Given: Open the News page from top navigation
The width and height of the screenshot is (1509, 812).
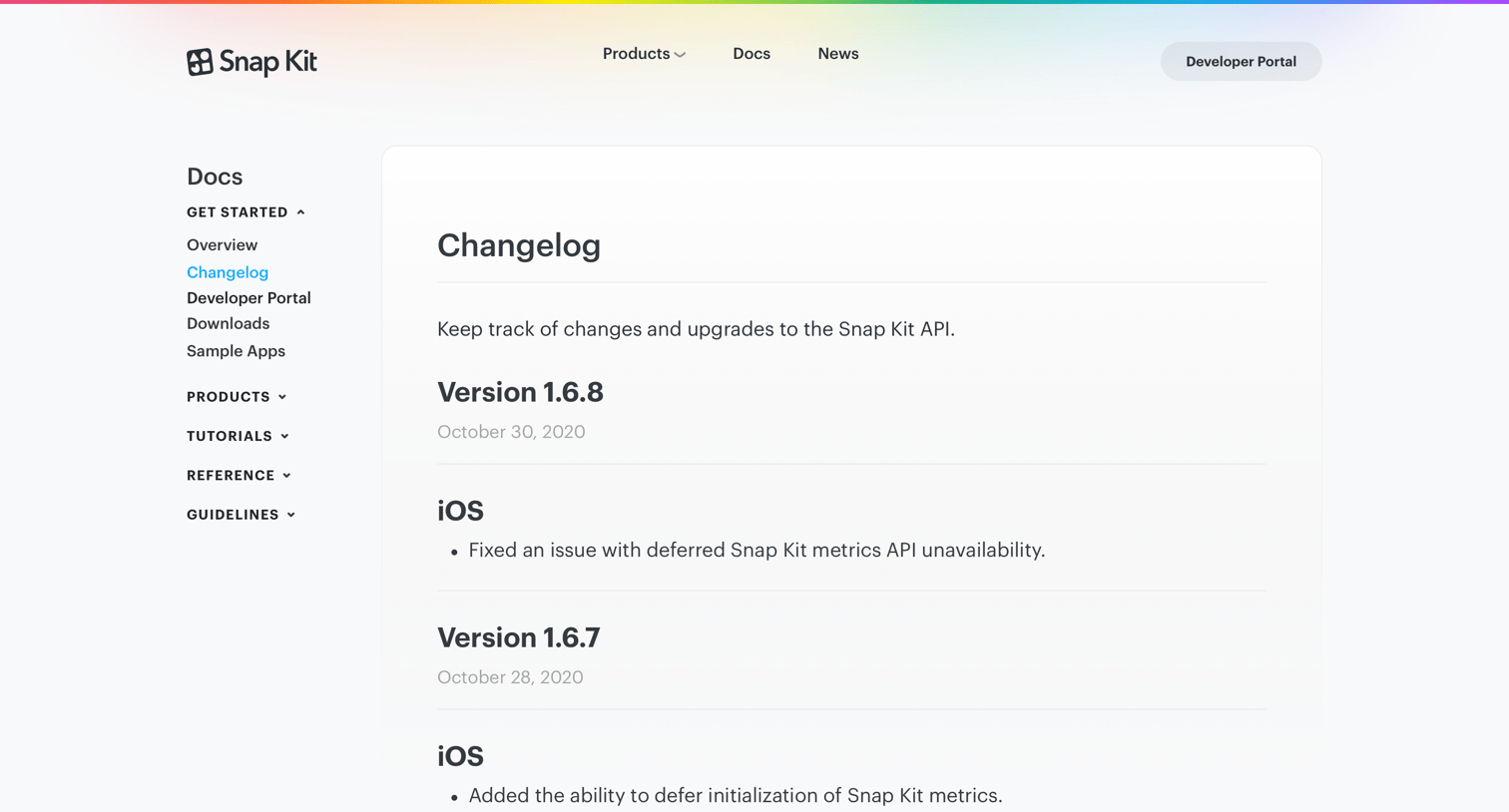Looking at the screenshot, I should point(838,54).
